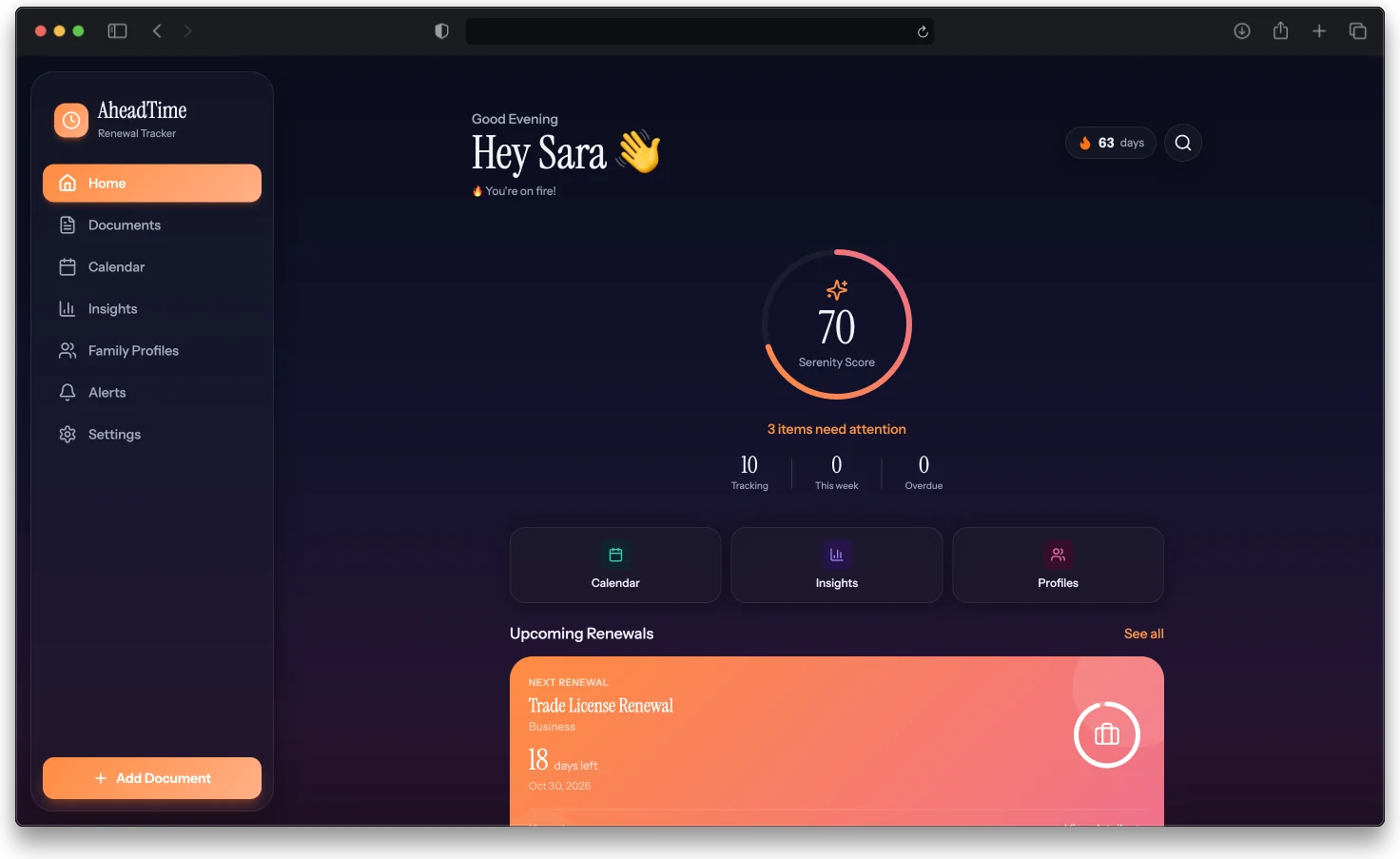Select the Overdue count
This screenshot has width=1400, height=859.
924,472
